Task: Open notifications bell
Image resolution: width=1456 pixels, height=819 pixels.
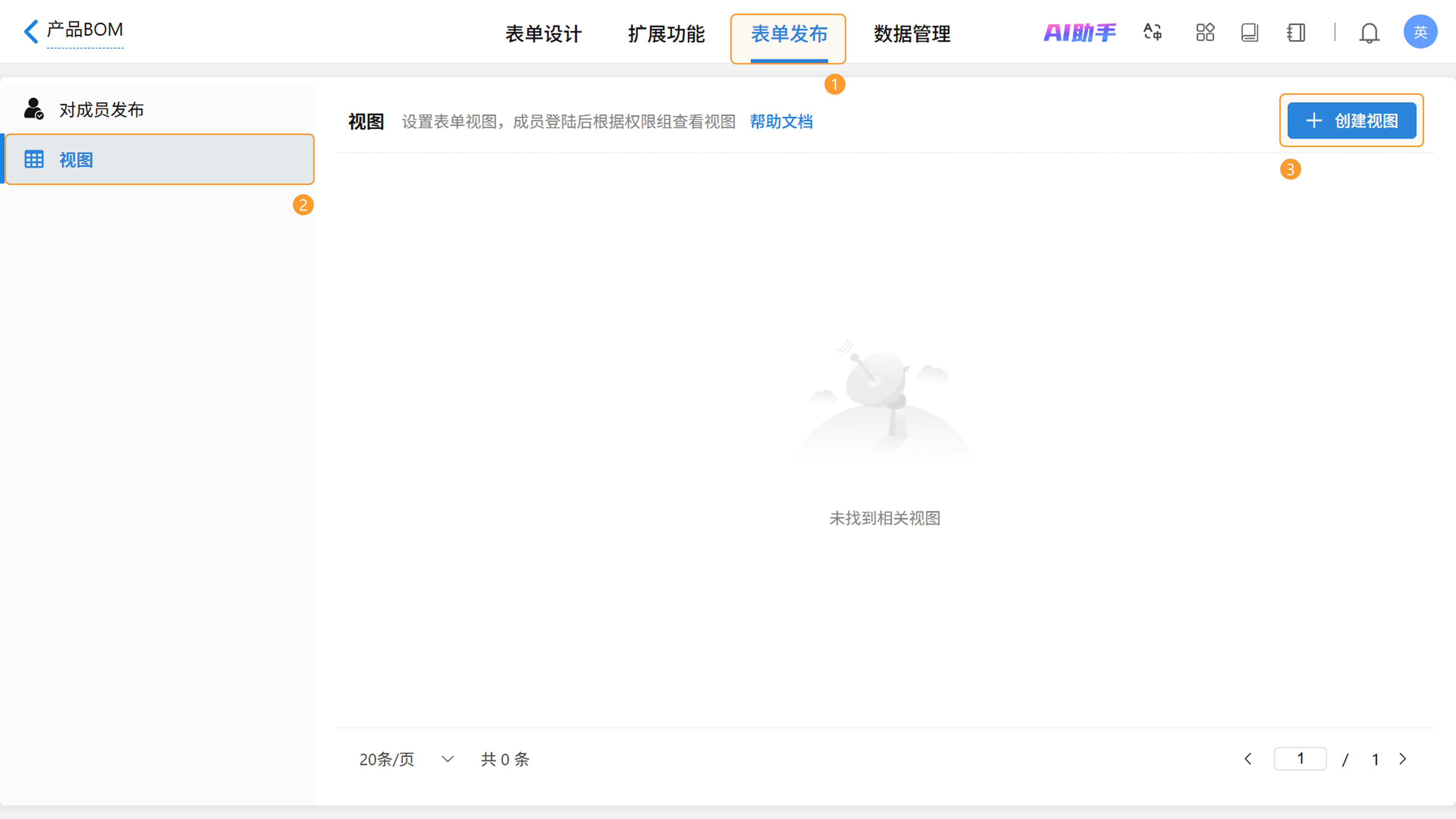Action: [x=1369, y=33]
